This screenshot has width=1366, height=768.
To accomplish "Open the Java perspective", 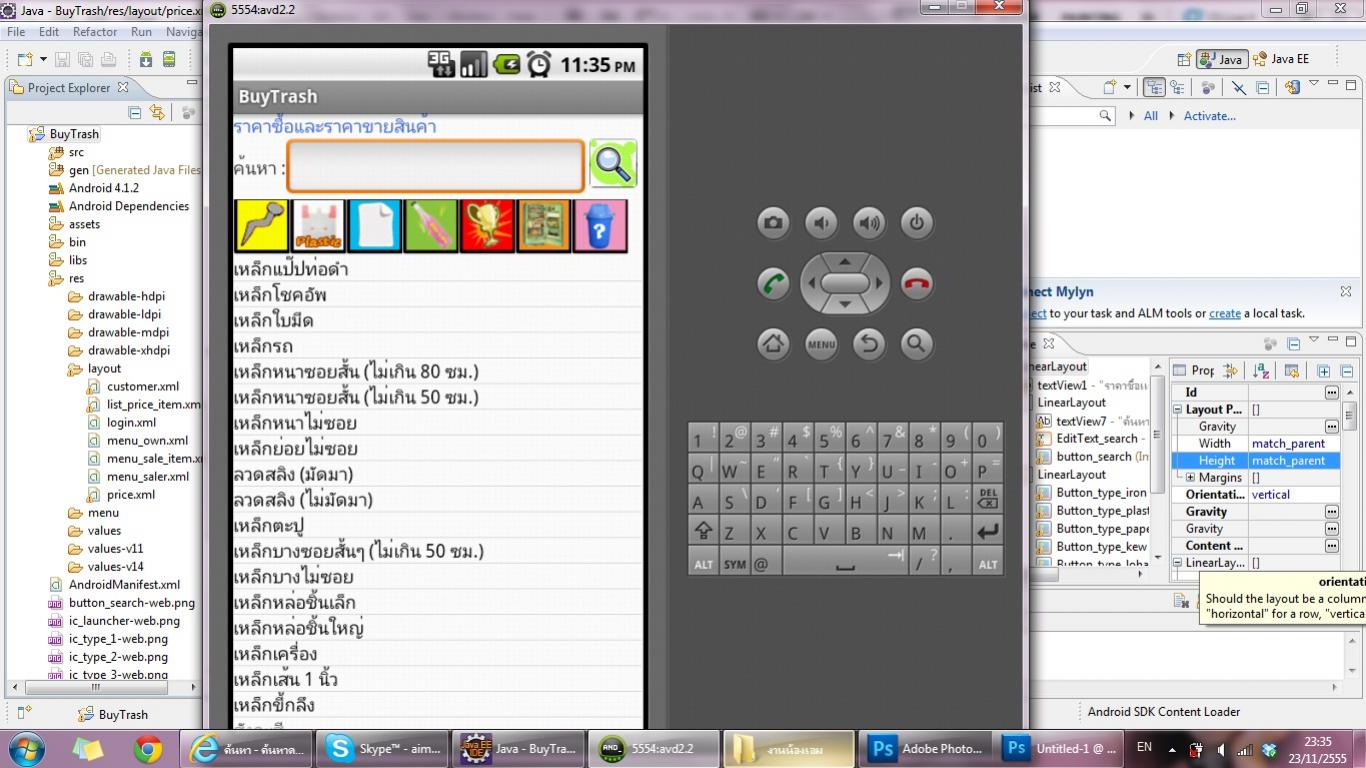I will click(x=1220, y=59).
